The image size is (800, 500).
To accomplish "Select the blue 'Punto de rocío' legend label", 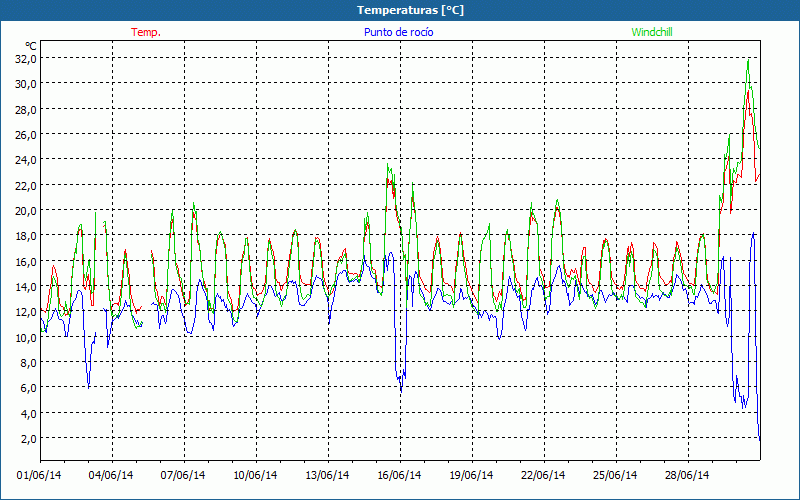I will click(398, 32).
